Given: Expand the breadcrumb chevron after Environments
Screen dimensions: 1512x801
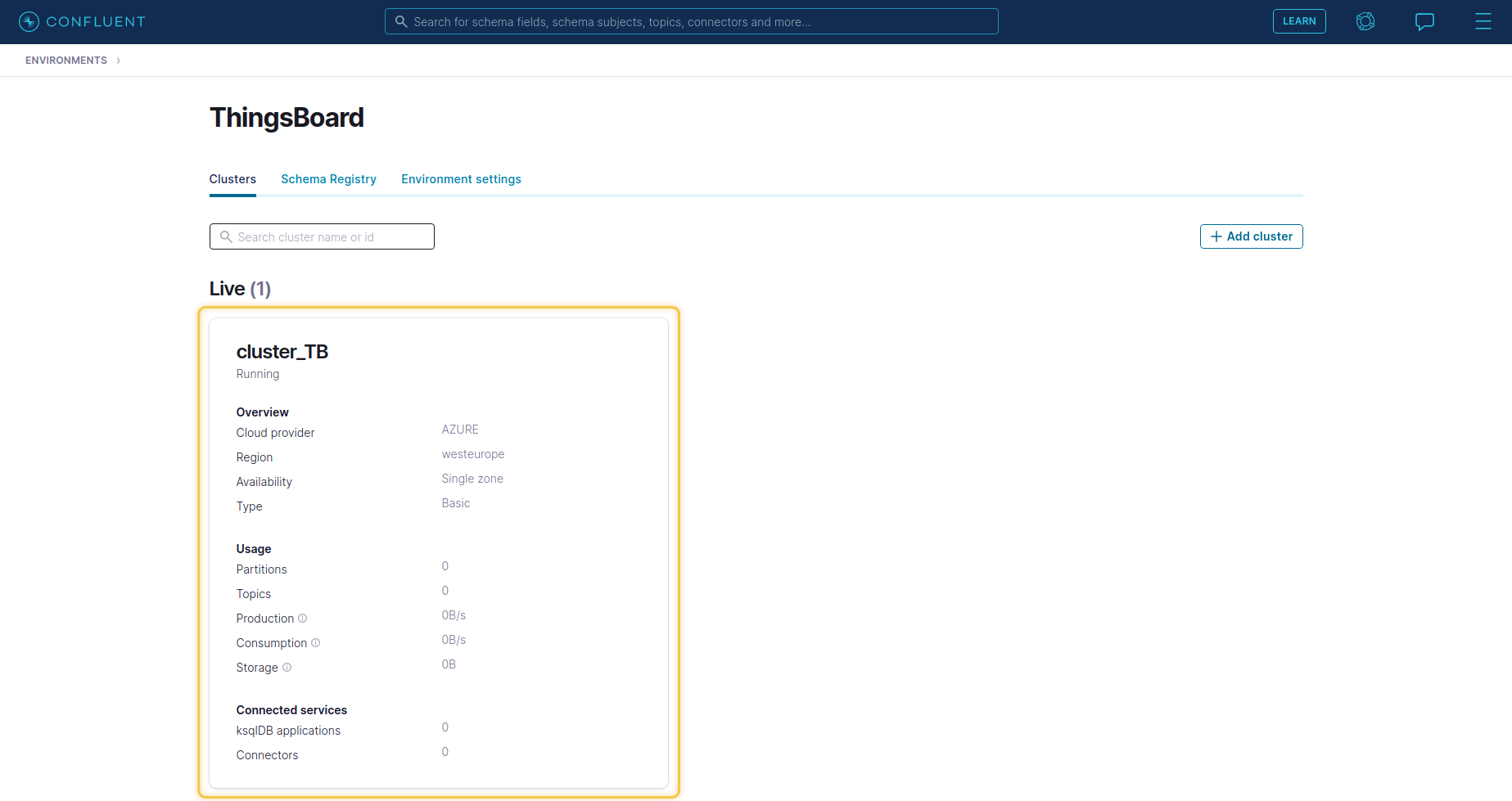Looking at the screenshot, I should tap(119, 61).
